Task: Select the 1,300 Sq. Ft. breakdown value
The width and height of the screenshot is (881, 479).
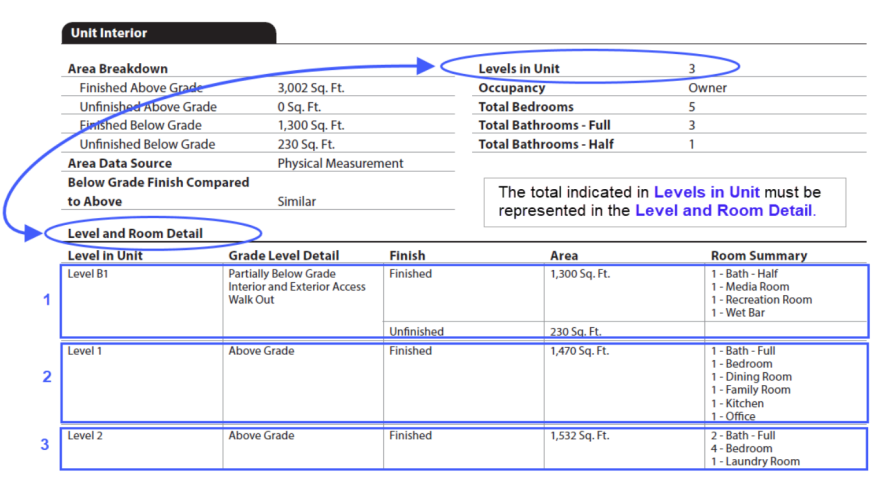Action: click(311, 125)
